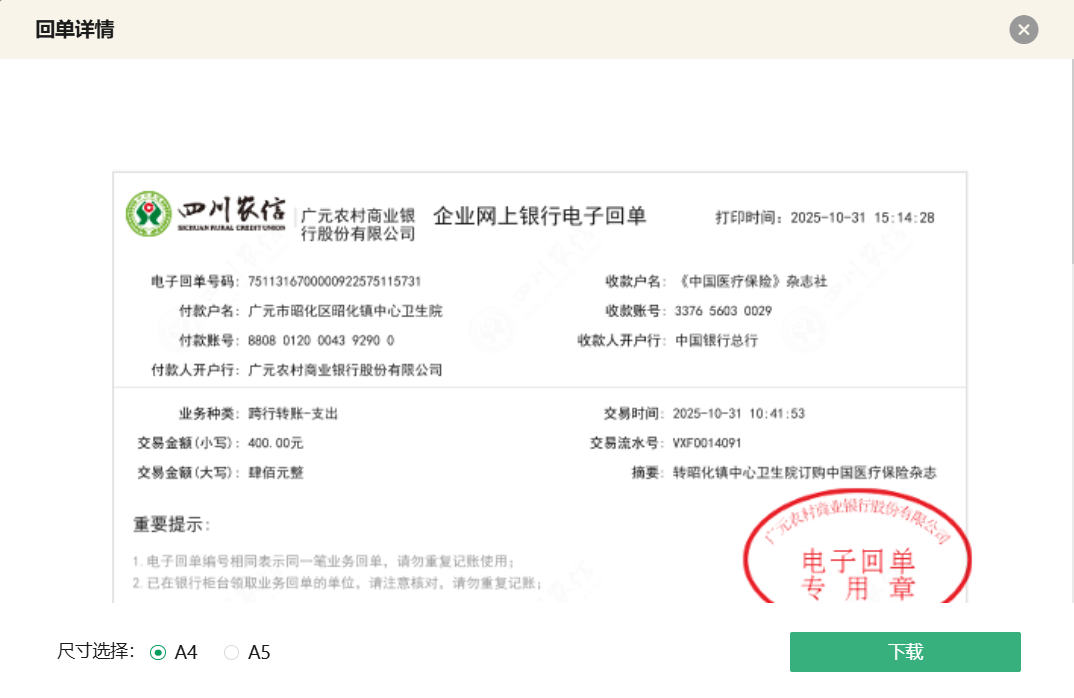Choose the A5 size radio button

[232, 653]
